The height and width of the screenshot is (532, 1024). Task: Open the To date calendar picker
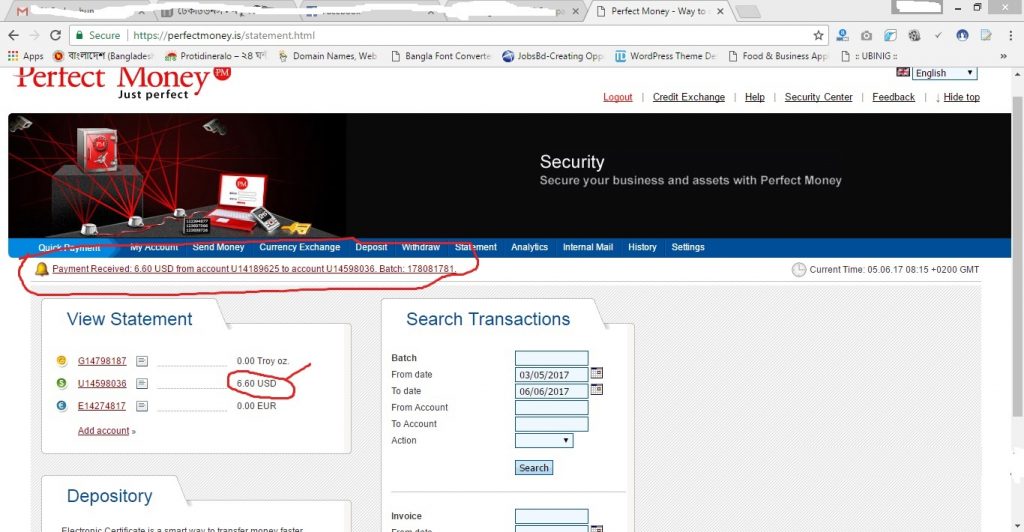[597, 390]
